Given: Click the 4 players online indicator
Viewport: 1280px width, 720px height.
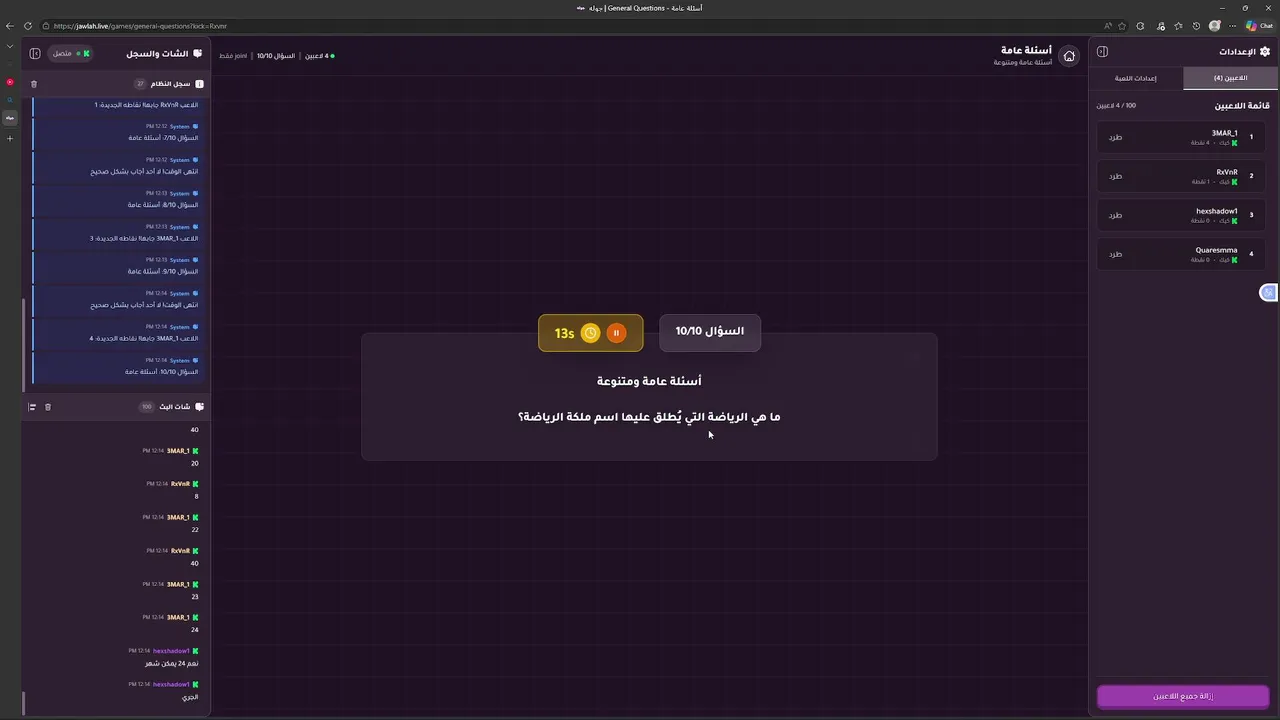Looking at the screenshot, I should click(322, 56).
